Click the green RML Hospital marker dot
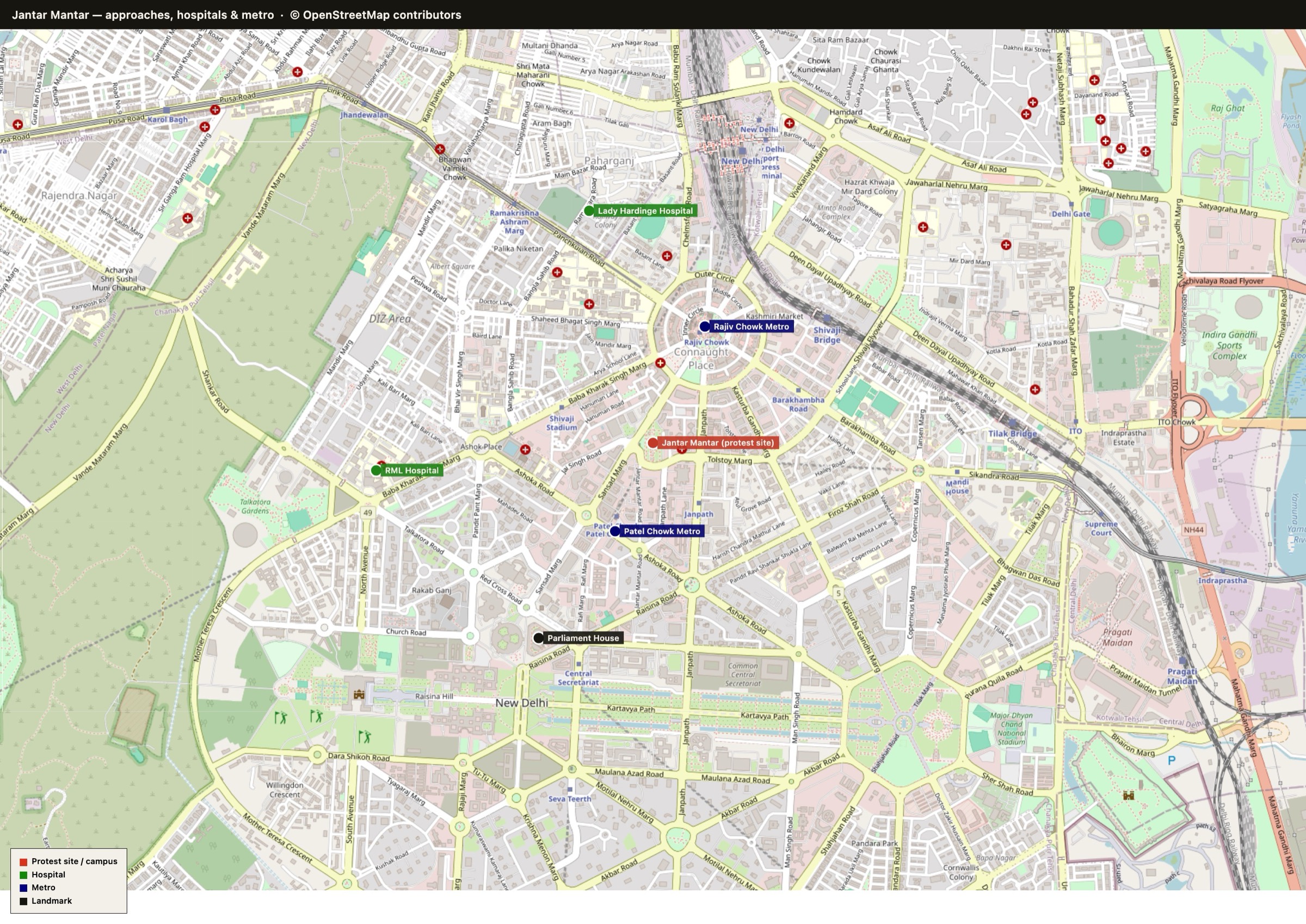Image resolution: width=1306 pixels, height=924 pixels. tap(376, 471)
